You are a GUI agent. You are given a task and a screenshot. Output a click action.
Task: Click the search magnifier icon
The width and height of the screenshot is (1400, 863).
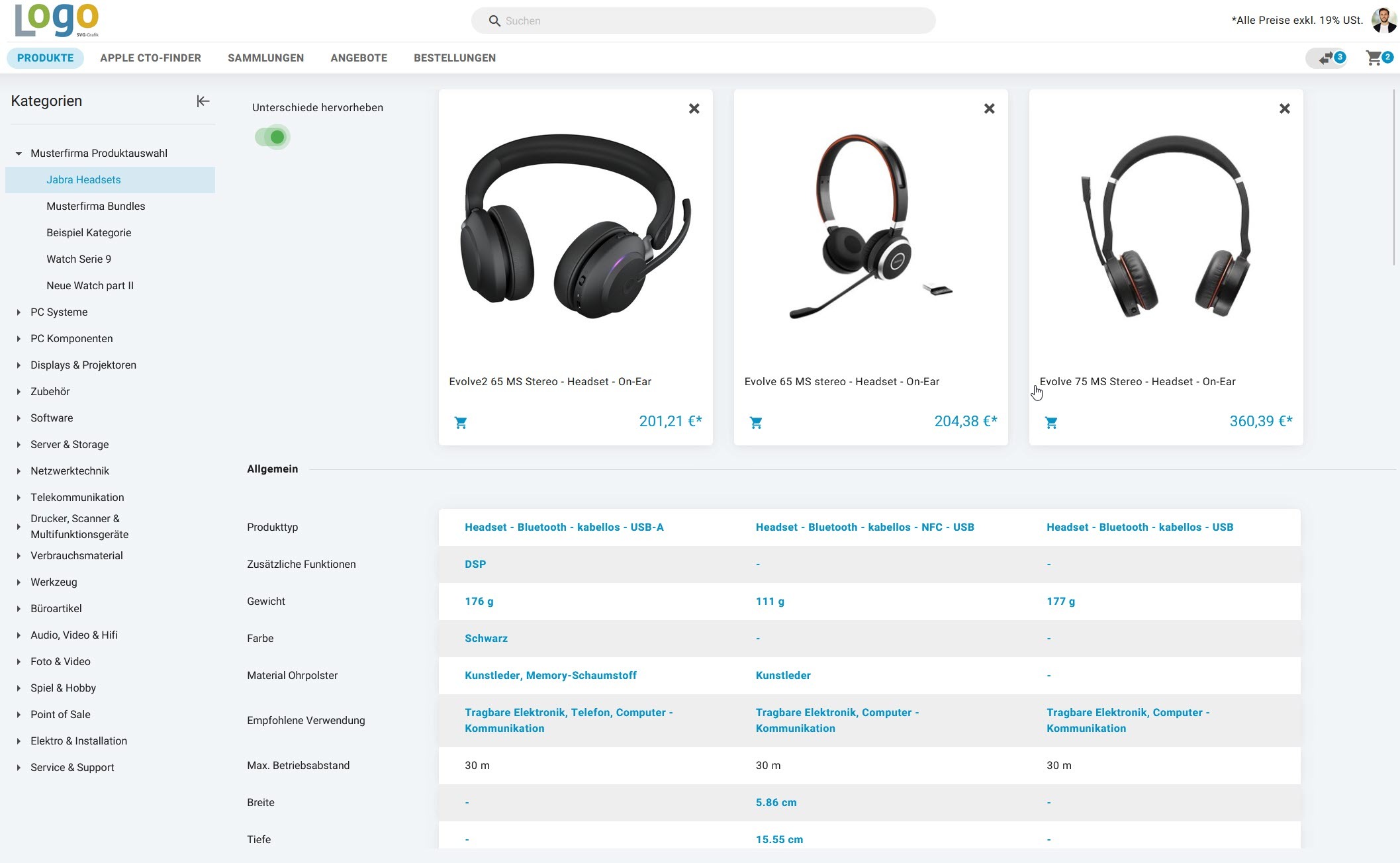[494, 21]
